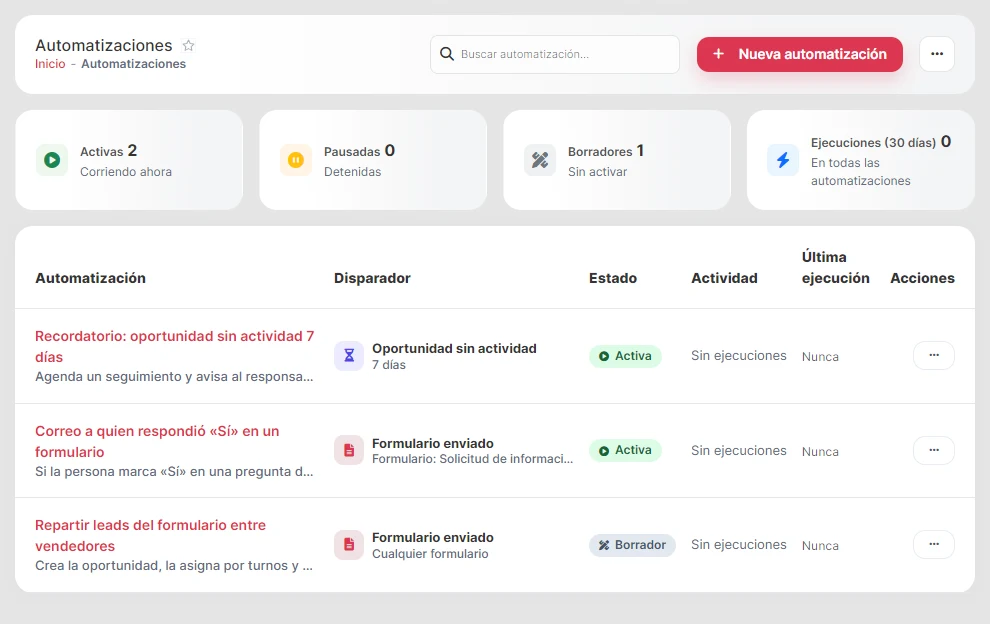This screenshot has width=990, height=624.
Task: Select the Borradores summary card
Action: pyautogui.click(x=617, y=160)
